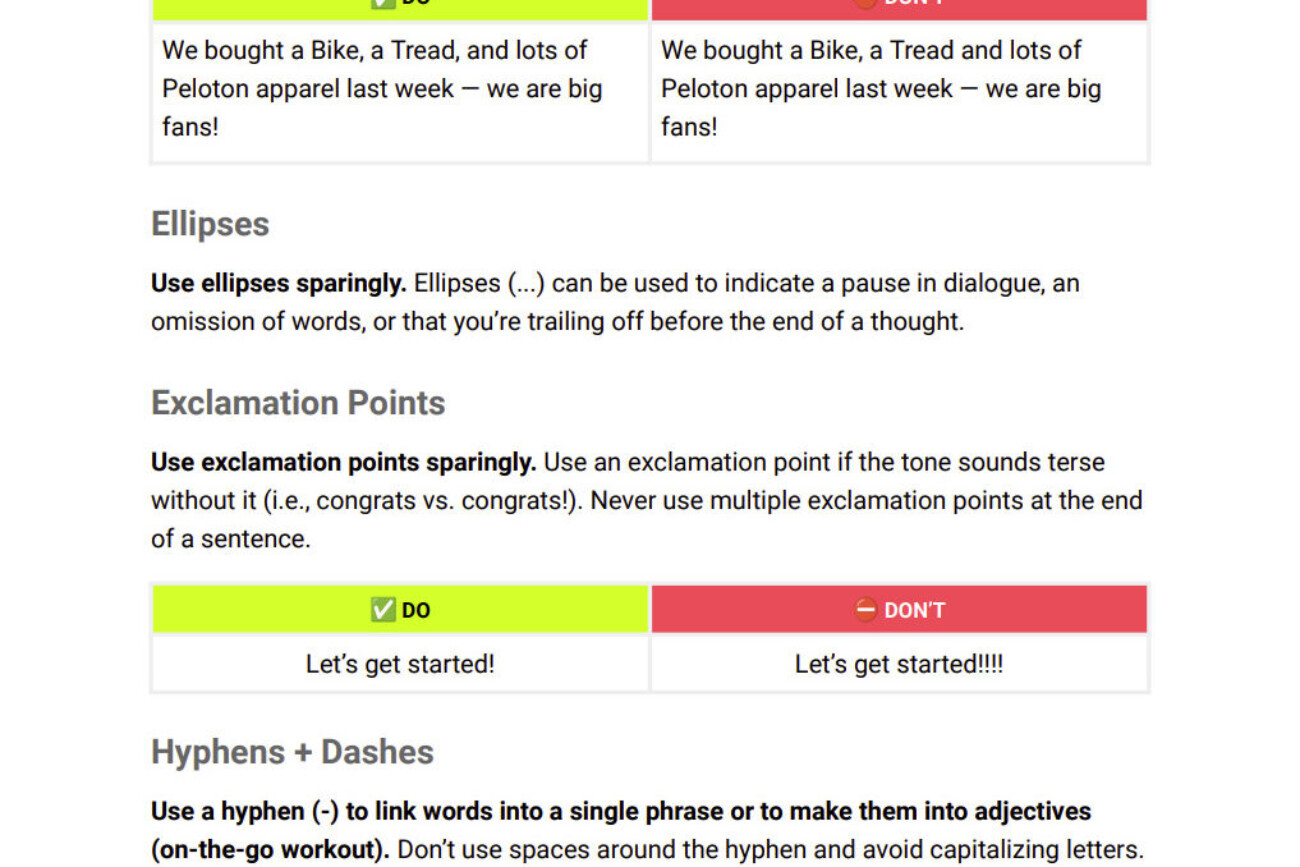Click the "Let's get started!" table cell
Viewport: 1300px width, 867px height.
coord(400,664)
